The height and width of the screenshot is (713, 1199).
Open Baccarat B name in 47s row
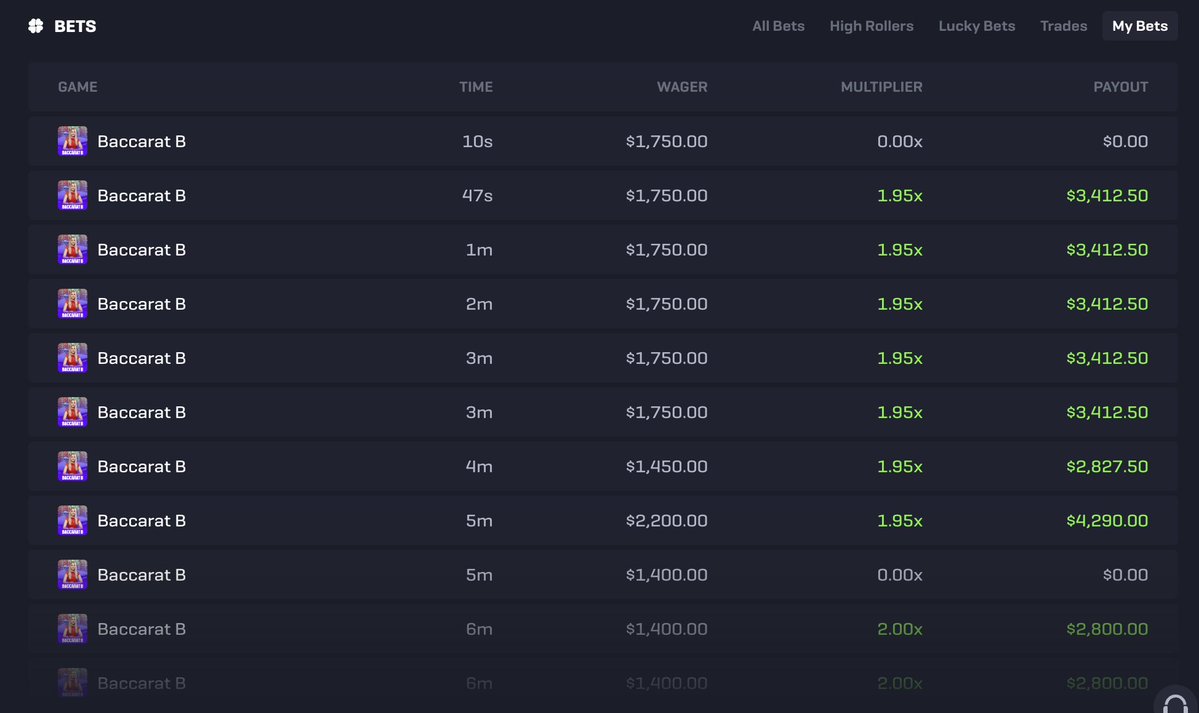141,196
